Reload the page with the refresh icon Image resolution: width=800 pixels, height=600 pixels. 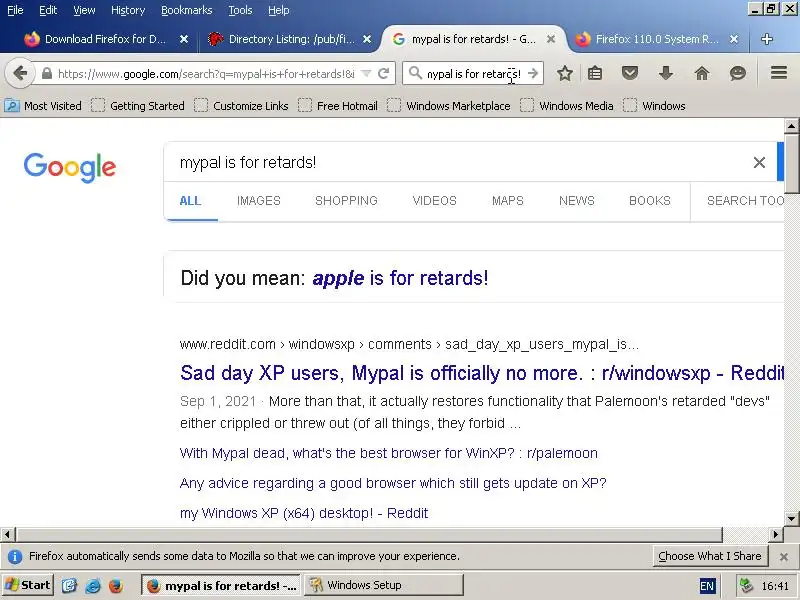pos(384,74)
